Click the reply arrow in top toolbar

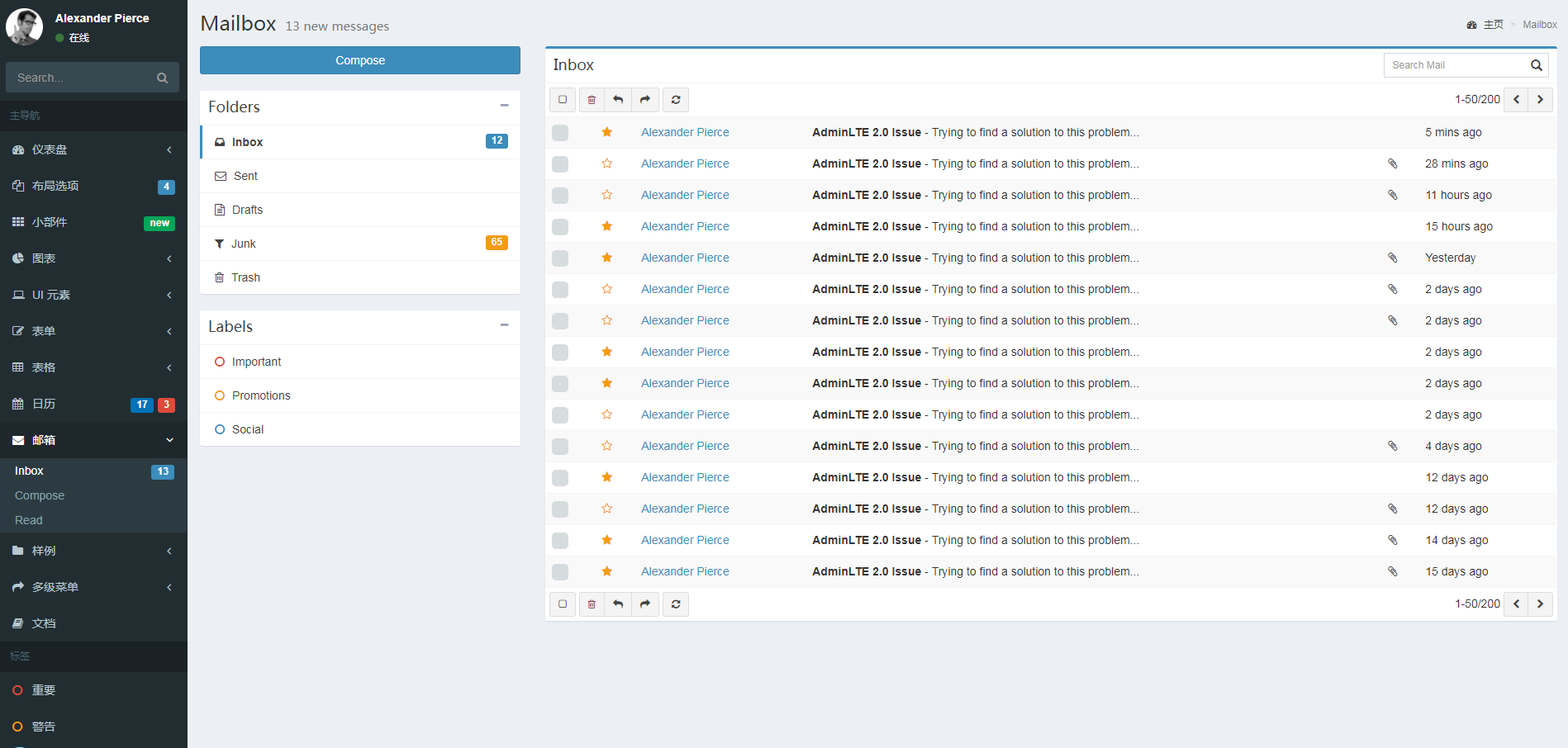tap(618, 100)
